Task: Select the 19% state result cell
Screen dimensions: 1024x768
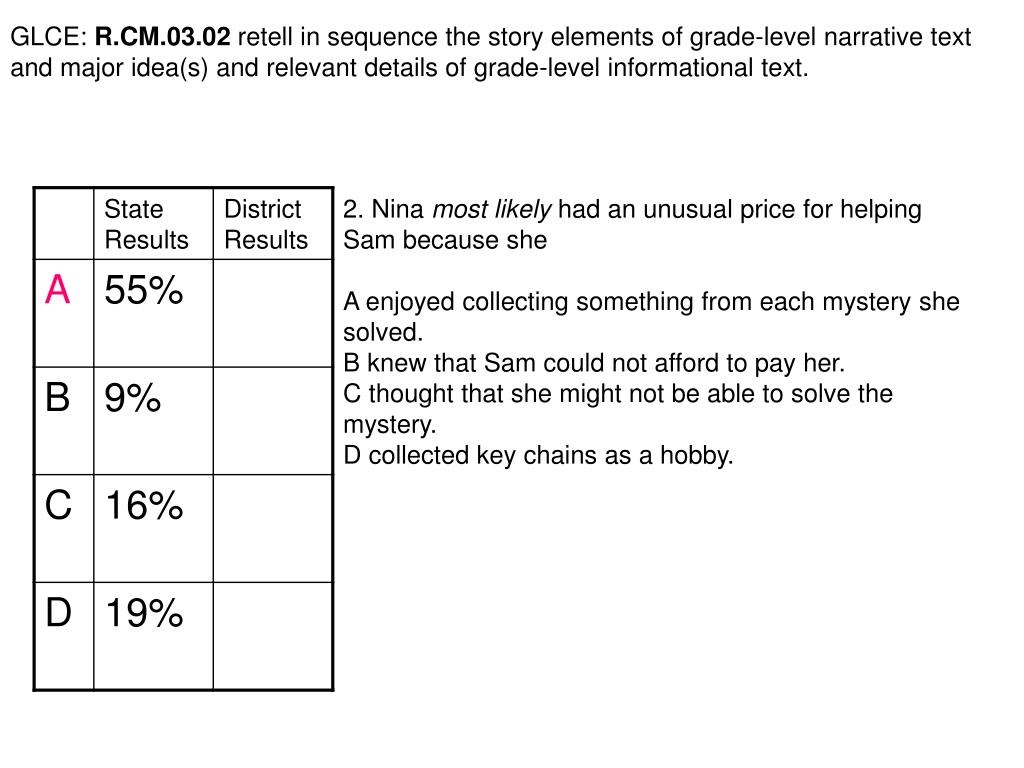Action: pyautogui.click(x=153, y=636)
